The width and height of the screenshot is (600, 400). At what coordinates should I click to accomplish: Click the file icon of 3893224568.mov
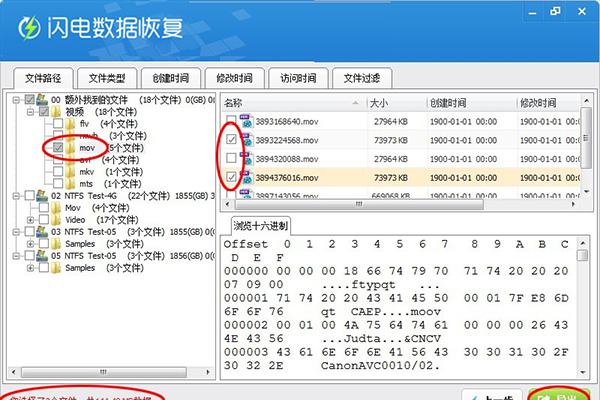coord(246,140)
